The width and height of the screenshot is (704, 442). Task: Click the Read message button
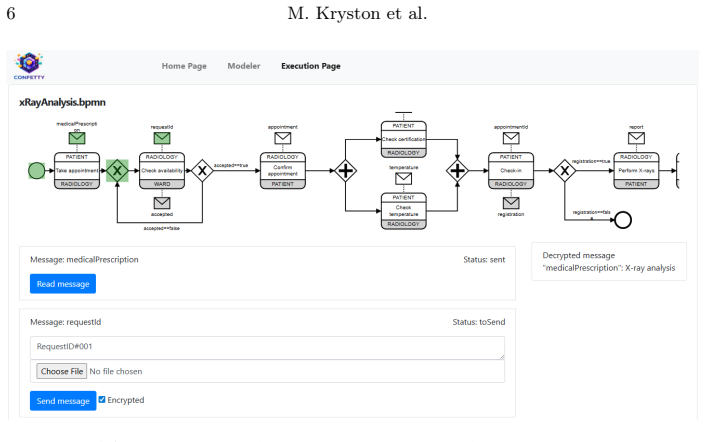[x=63, y=284]
